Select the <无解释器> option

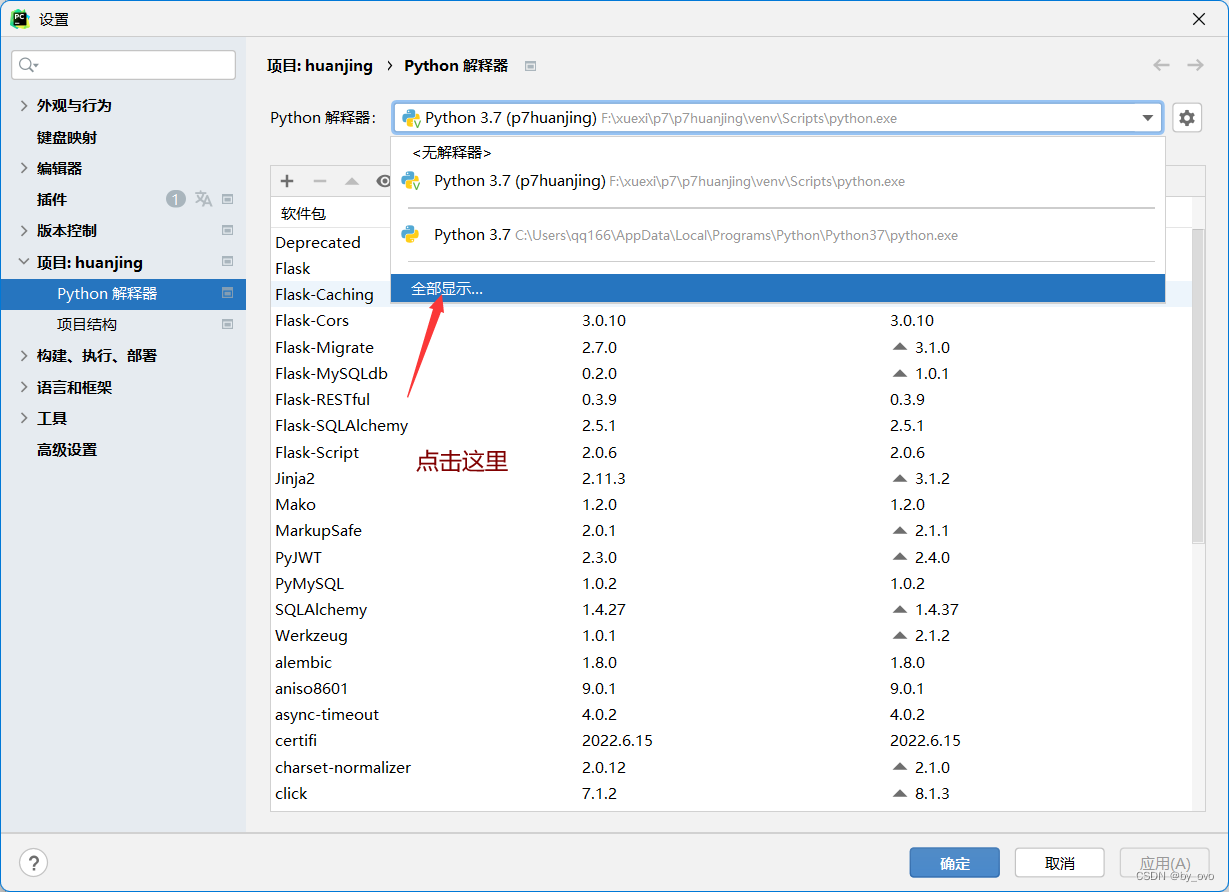click(x=778, y=153)
